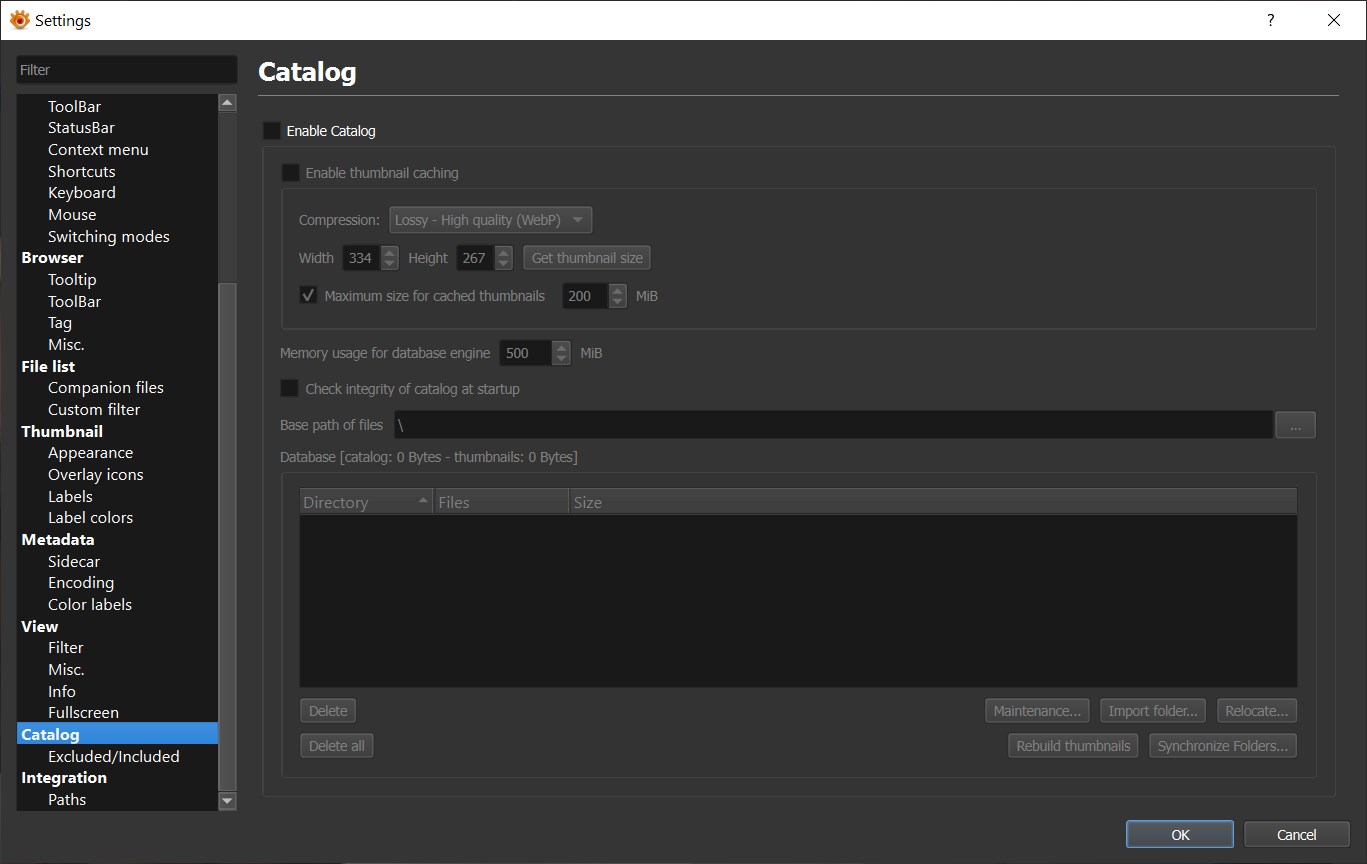The height and width of the screenshot is (864, 1367).
Task: Click the Cancel button
Action: point(1296,835)
